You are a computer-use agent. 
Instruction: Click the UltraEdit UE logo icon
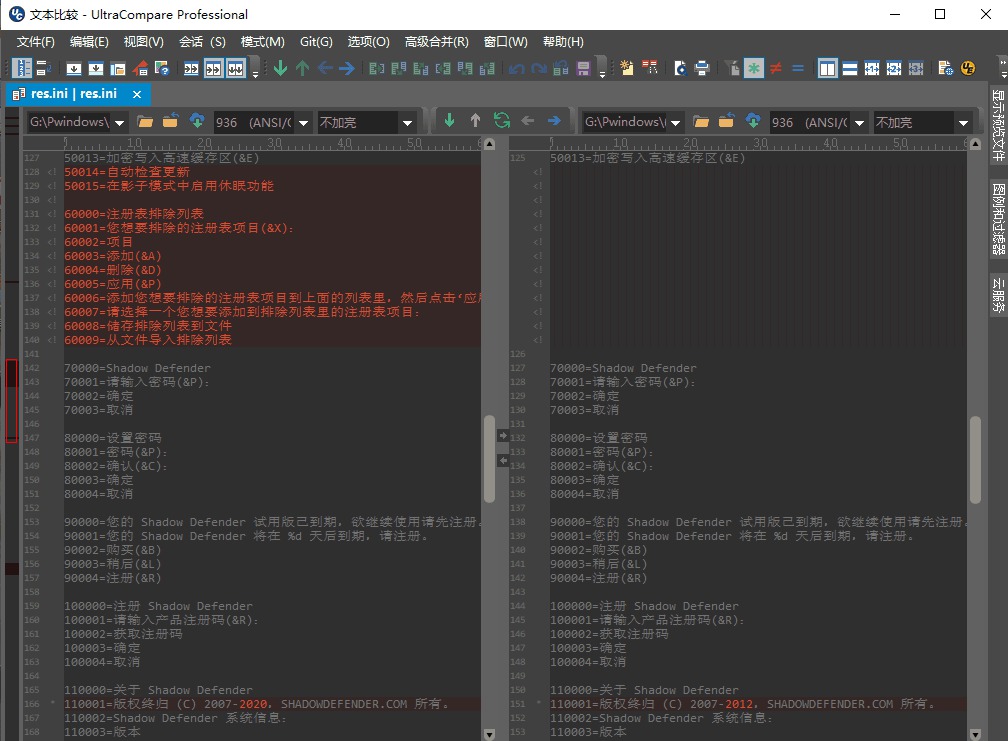coord(968,67)
